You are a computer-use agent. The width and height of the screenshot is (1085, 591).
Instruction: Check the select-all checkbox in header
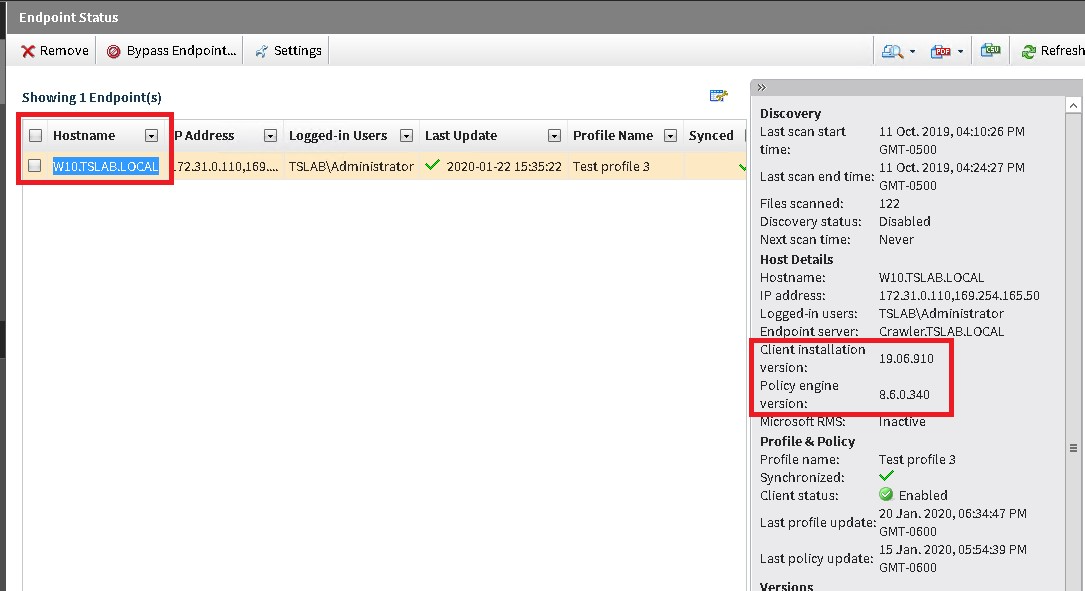coord(36,136)
